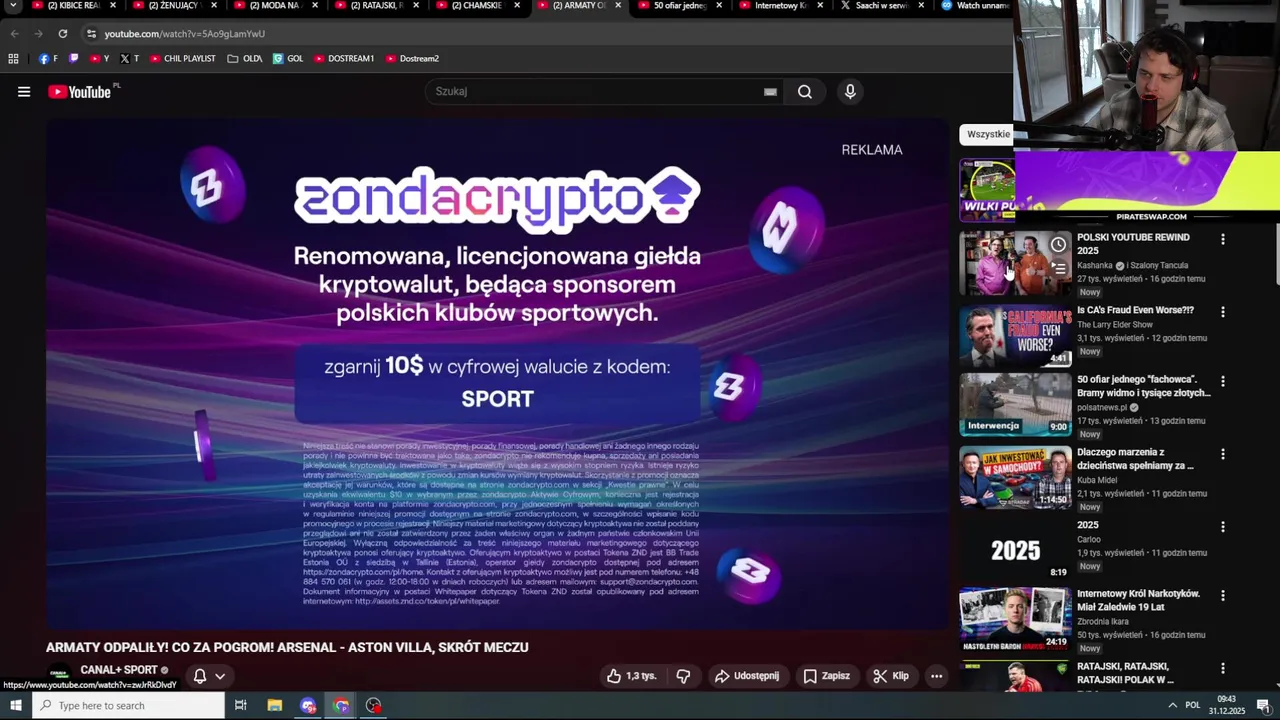
Task: Dislike the video with thumbs down
Action: (683, 676)
